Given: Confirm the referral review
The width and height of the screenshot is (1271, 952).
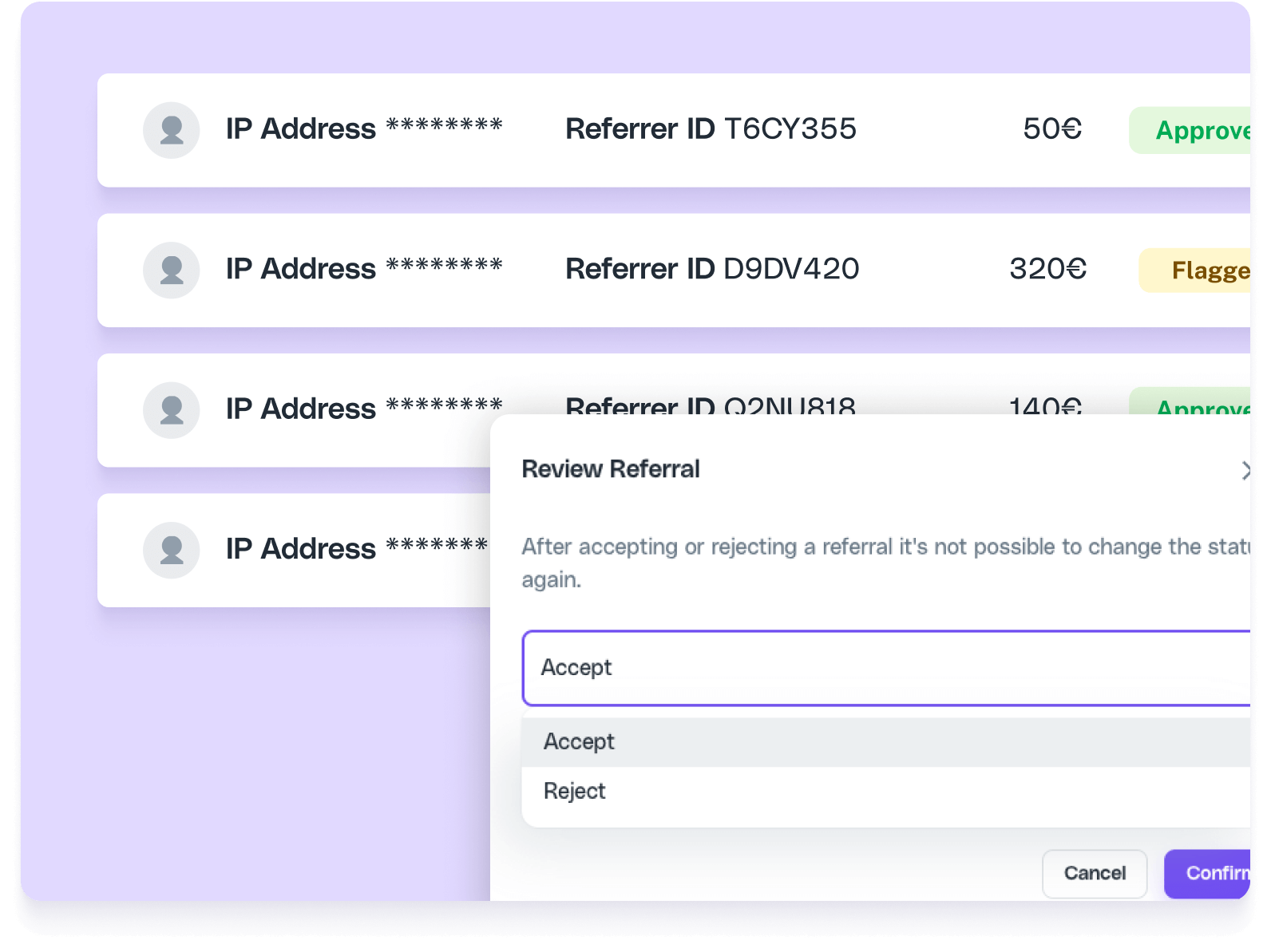Looking at the screenshot, I should point(1209,874).
